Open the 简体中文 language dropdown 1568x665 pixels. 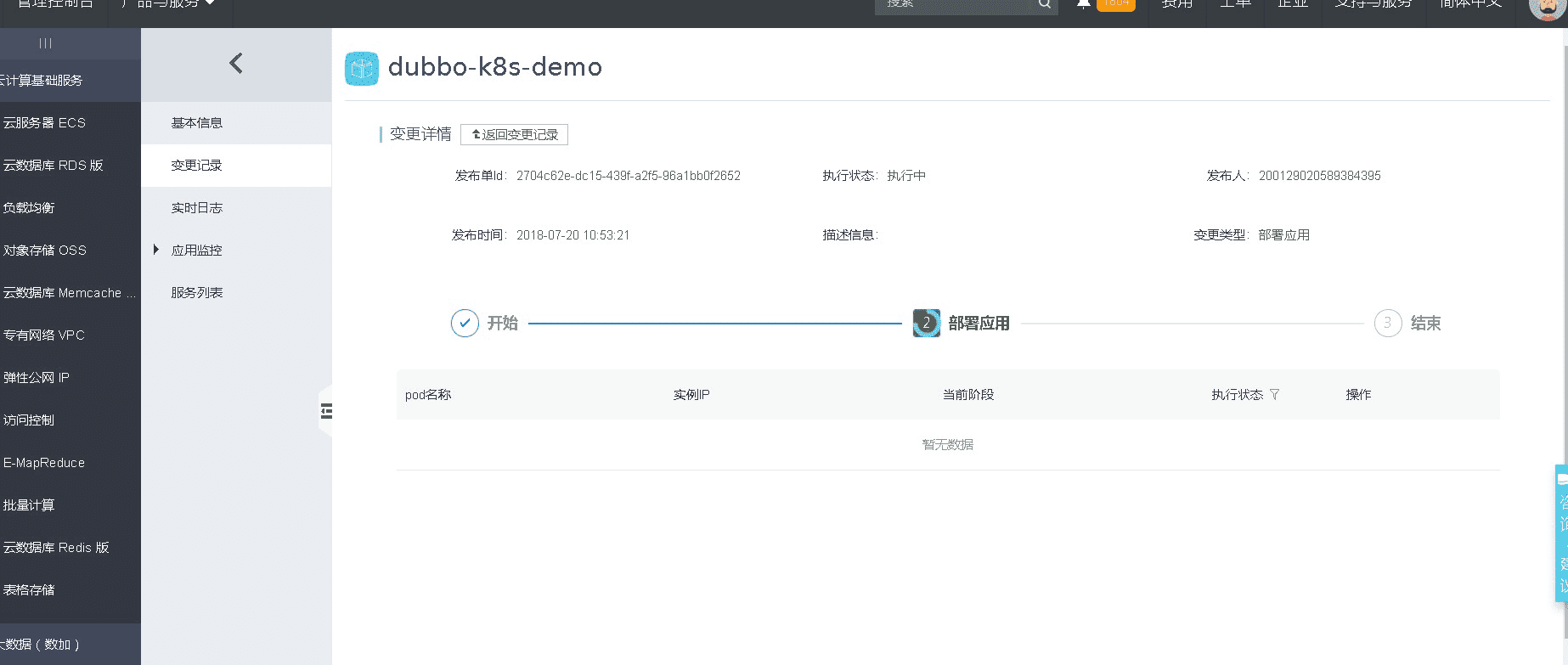coord(1470,4)
